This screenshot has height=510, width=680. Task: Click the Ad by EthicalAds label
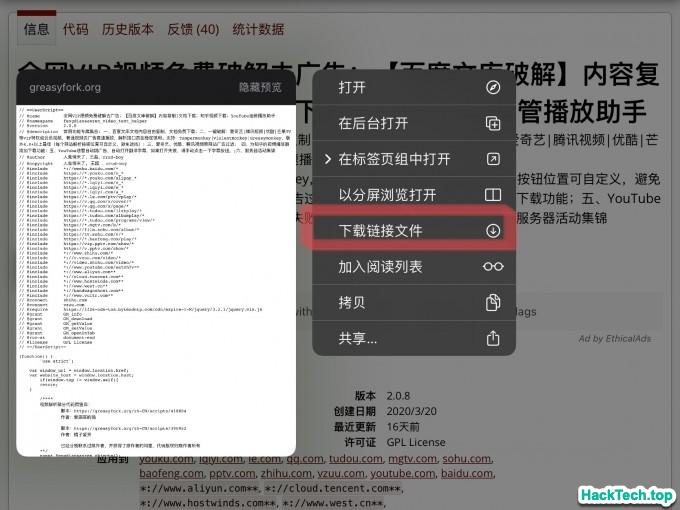tap(615, 339)
